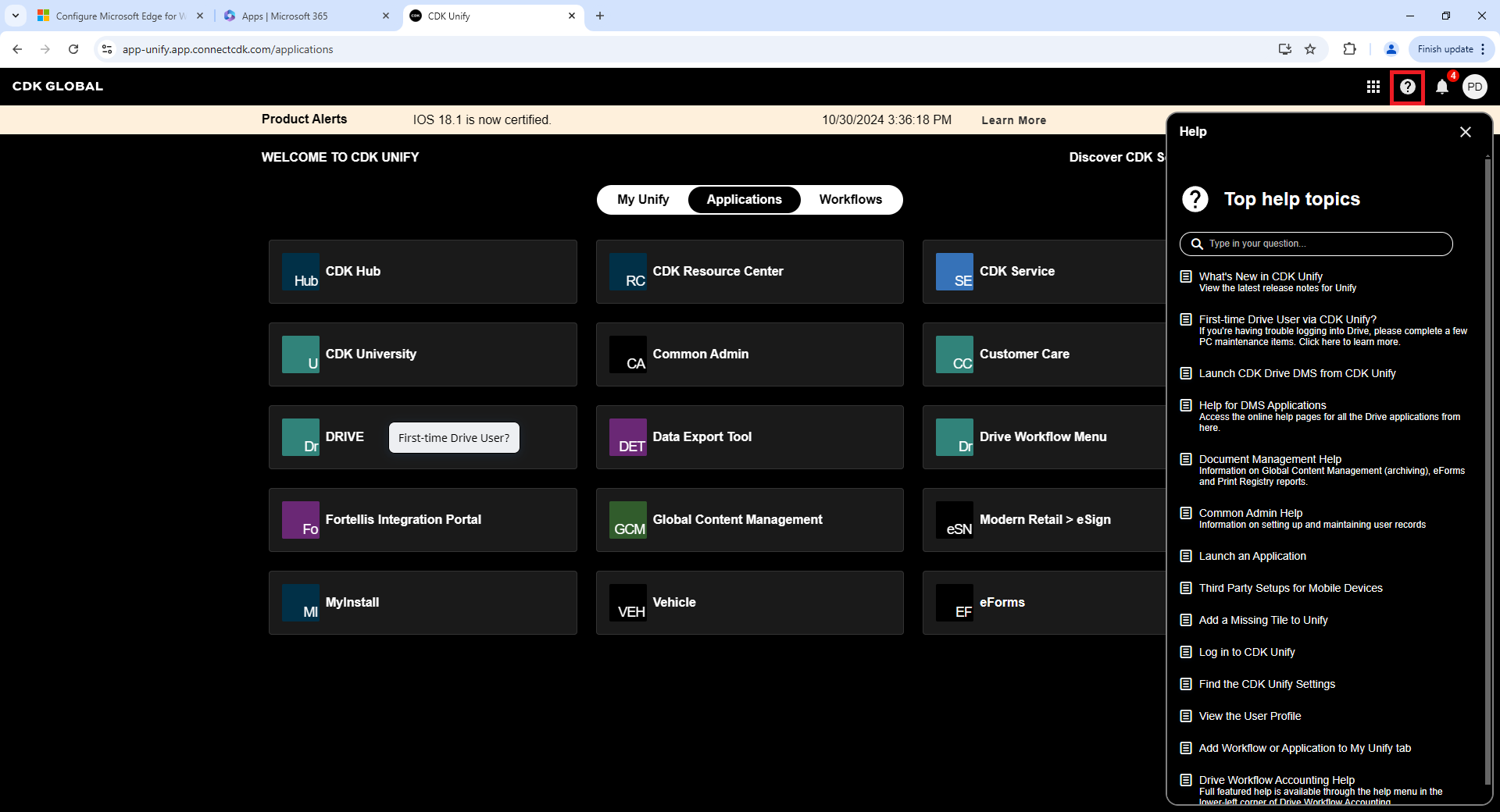Click the CA icon of Common Admin
This screenshot has width=1500, height=812.
pos(628,354)
